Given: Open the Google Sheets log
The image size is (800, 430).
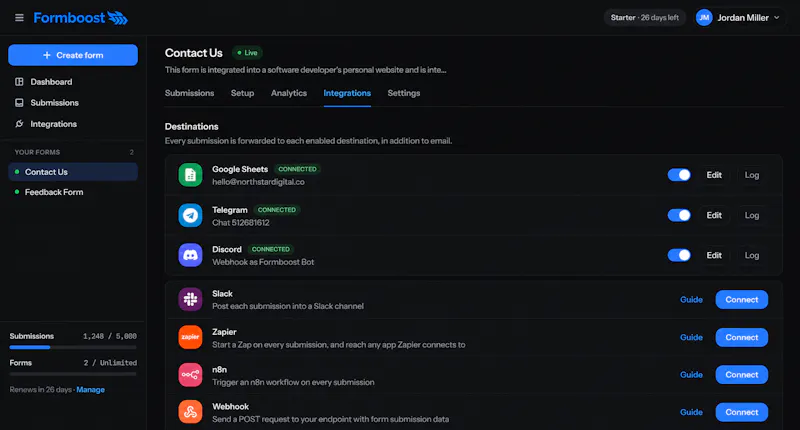Looking at the screenshot, I should point(752,175).
